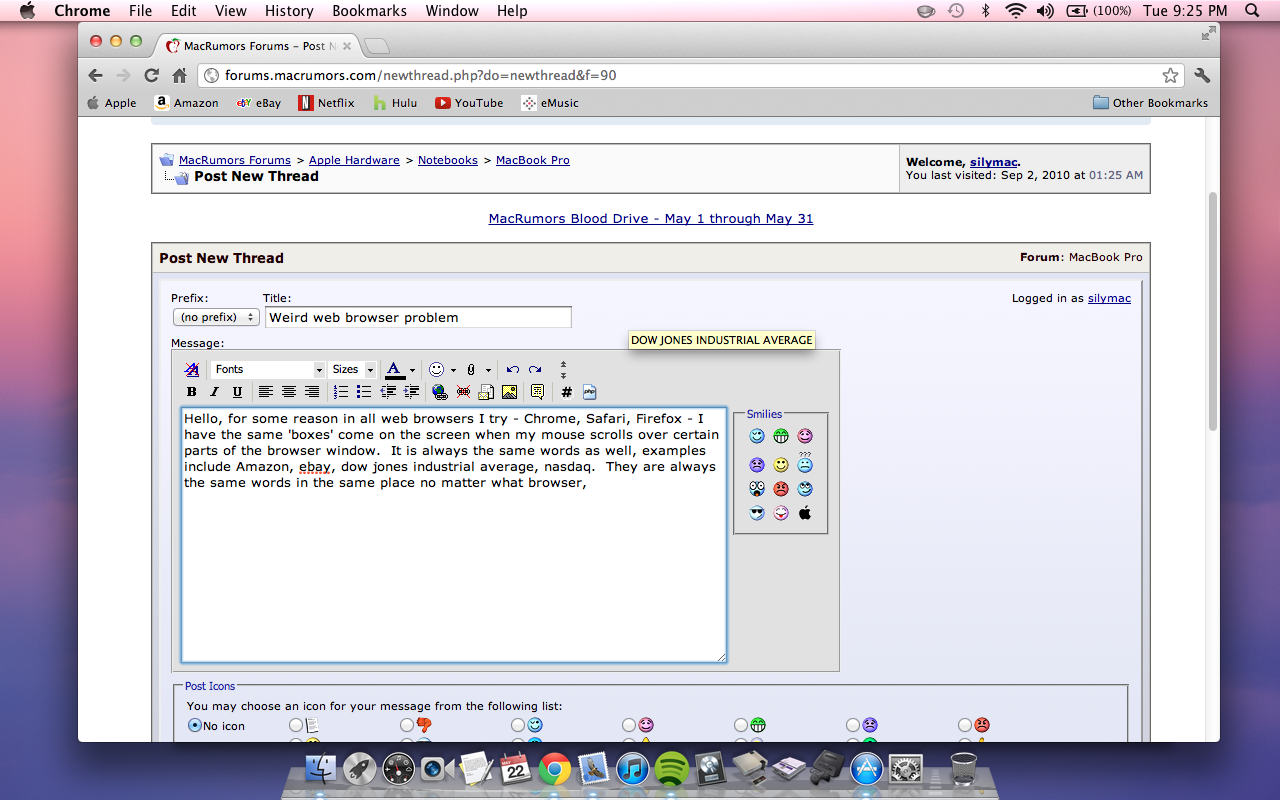Open the MacRumors Forums breadcrumb link
This screenshot has width=1280, height=800.
(x=235, y=160)
